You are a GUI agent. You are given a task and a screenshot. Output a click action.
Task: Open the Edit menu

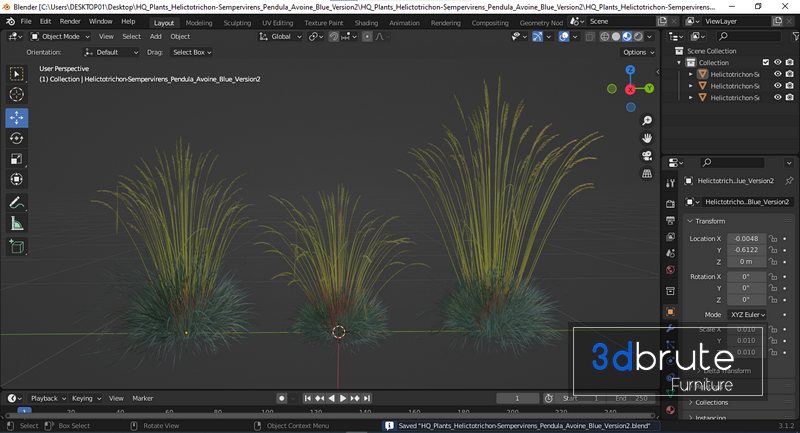pos(45,21)
